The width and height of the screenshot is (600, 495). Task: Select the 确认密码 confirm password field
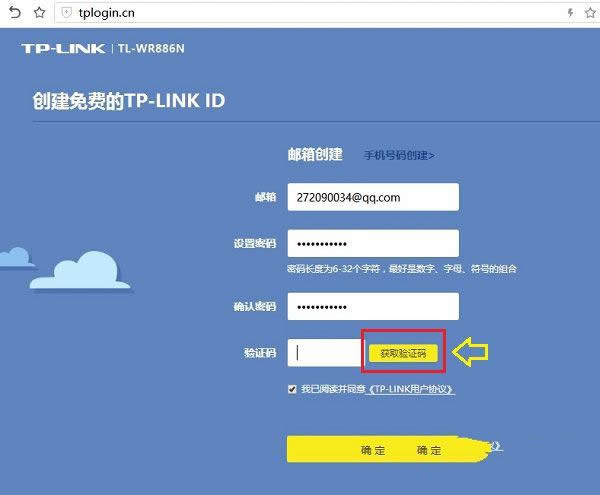coord(372,306)
